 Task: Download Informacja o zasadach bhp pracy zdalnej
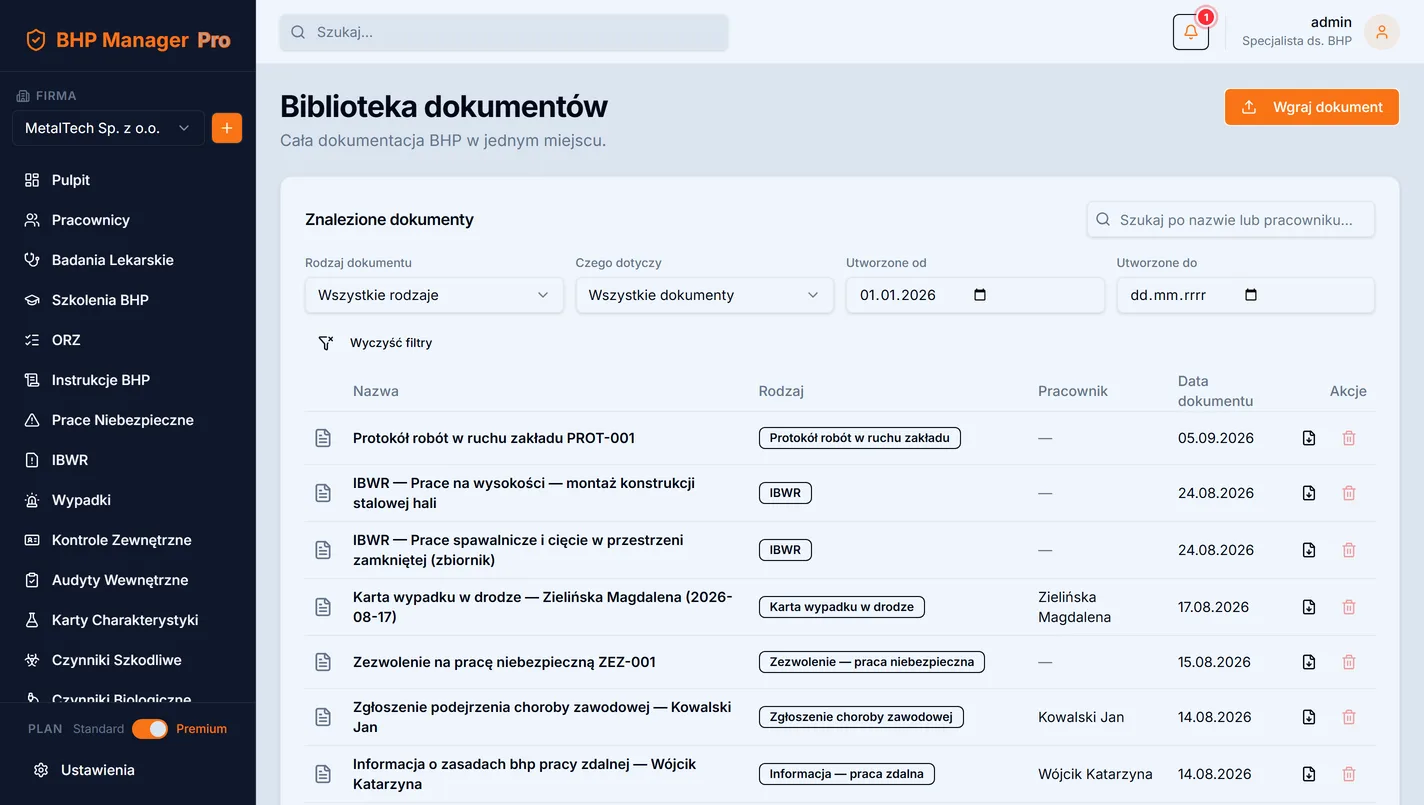point(1309,774)
